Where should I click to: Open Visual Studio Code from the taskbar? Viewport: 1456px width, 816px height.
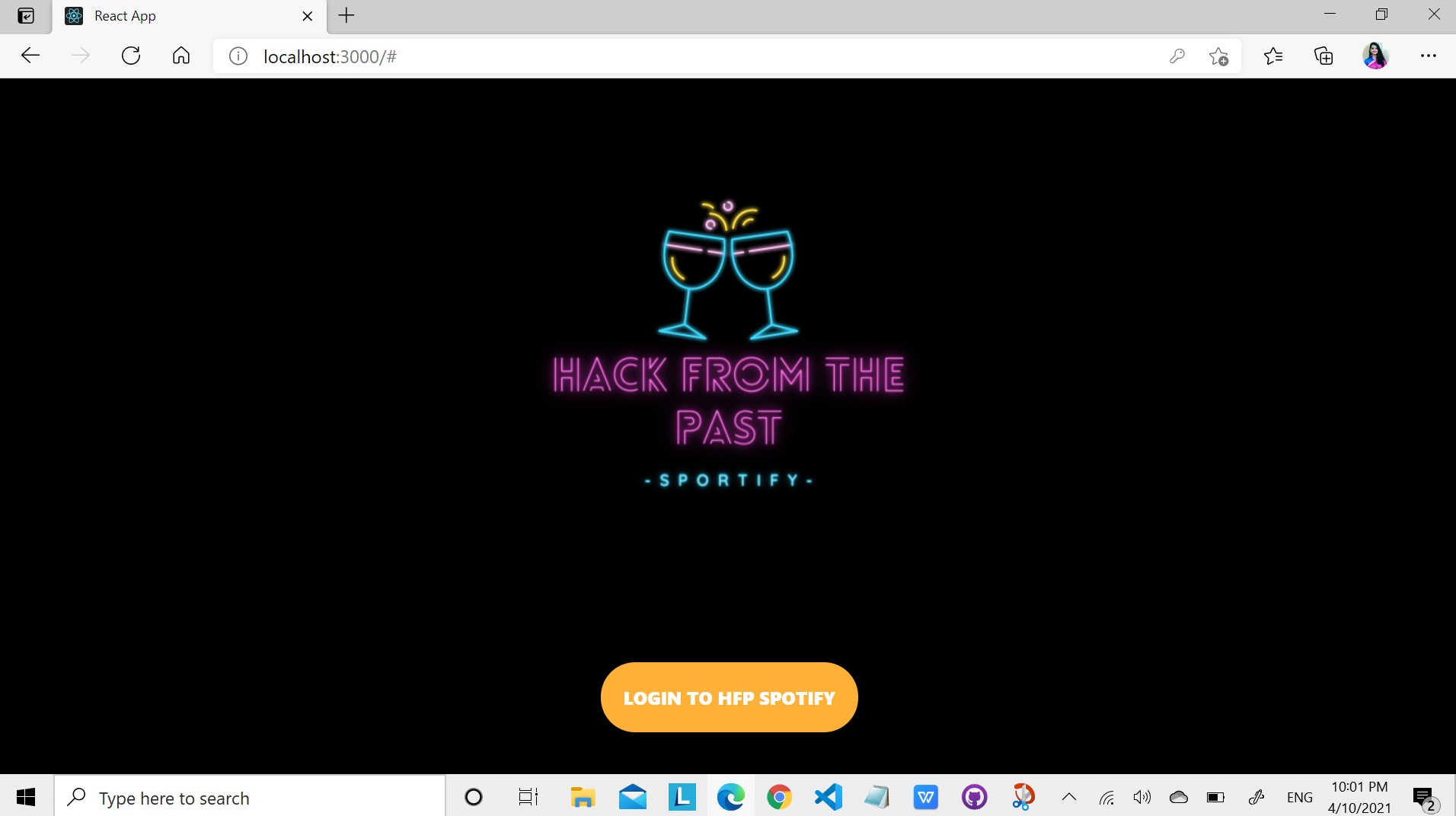coord(828,797)
